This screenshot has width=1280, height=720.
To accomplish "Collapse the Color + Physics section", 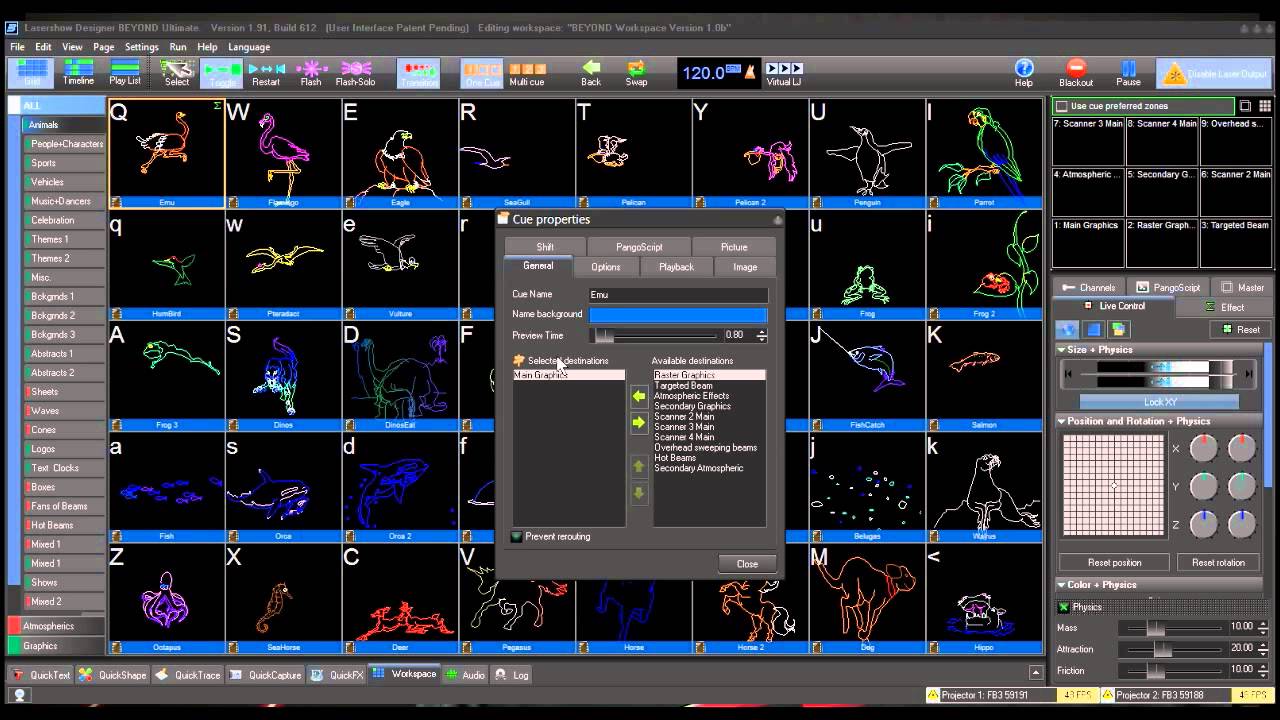I will [x=1062, y=585].
